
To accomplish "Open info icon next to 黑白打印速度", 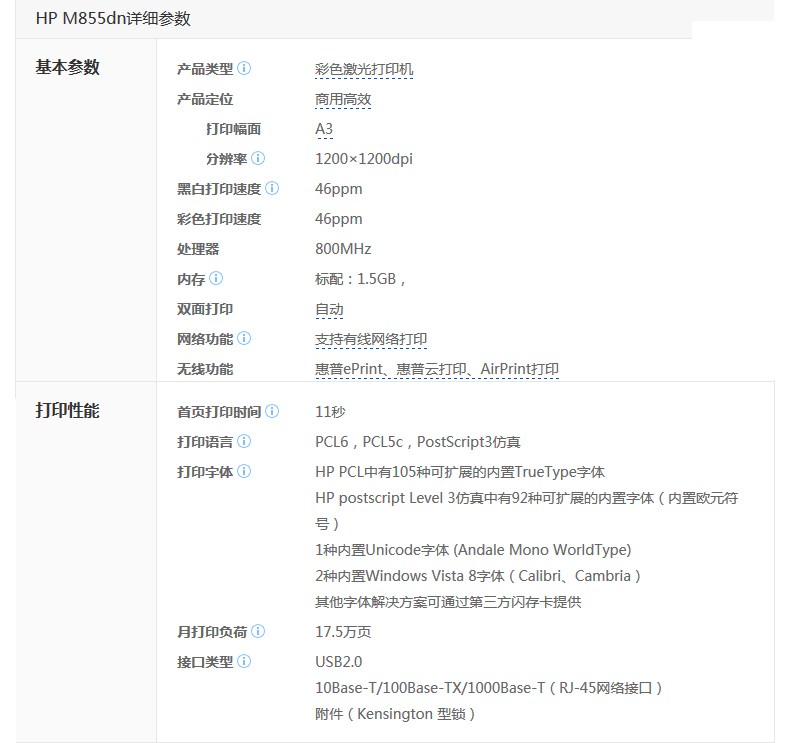I will click(x=272, y=188).
